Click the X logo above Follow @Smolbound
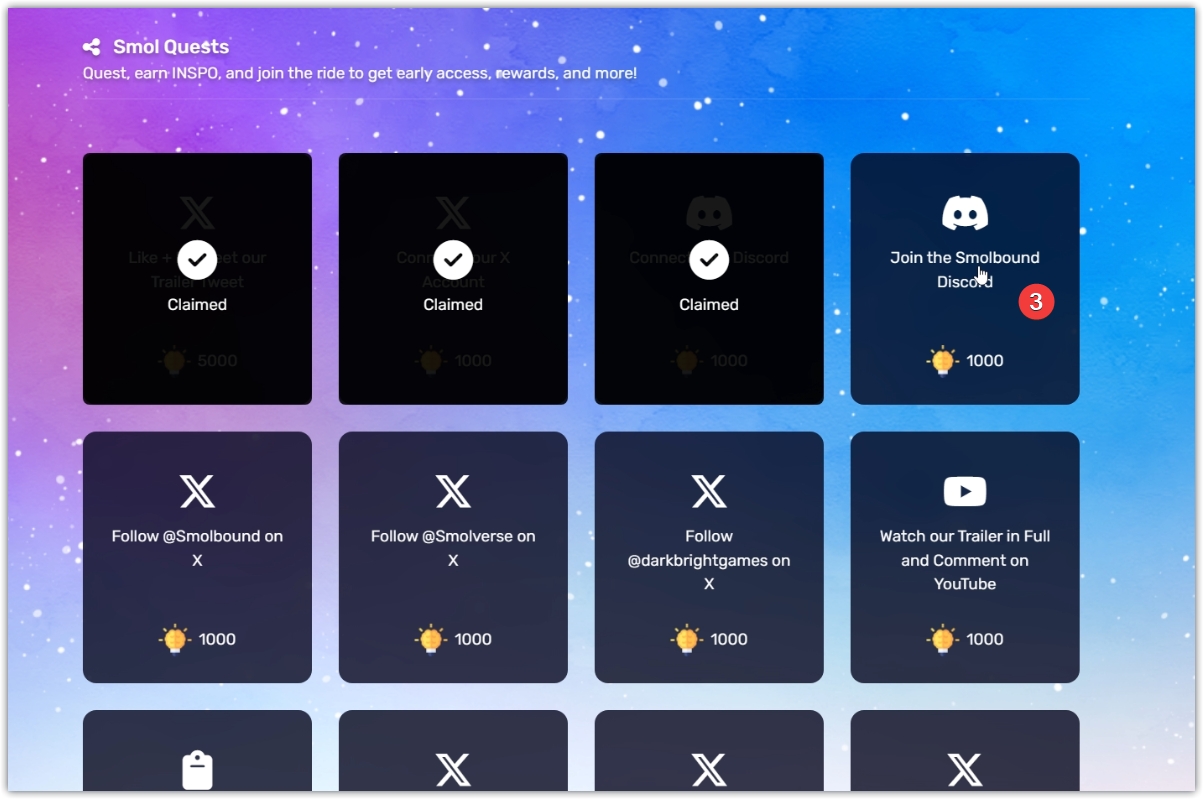 [x=197, y=491]
